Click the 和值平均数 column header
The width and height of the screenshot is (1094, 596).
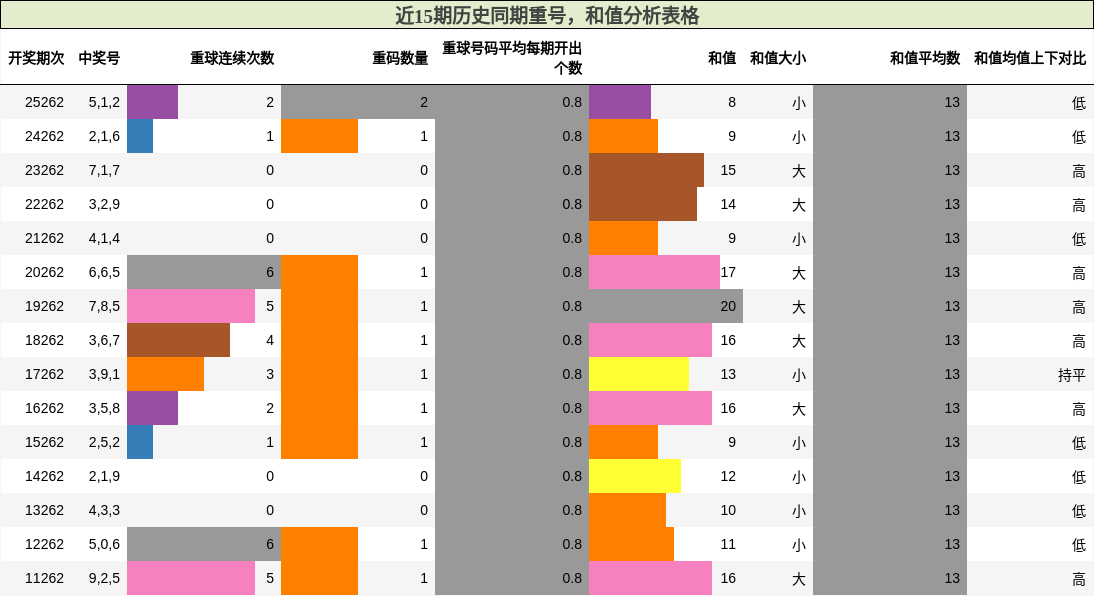tap(925, 58)
